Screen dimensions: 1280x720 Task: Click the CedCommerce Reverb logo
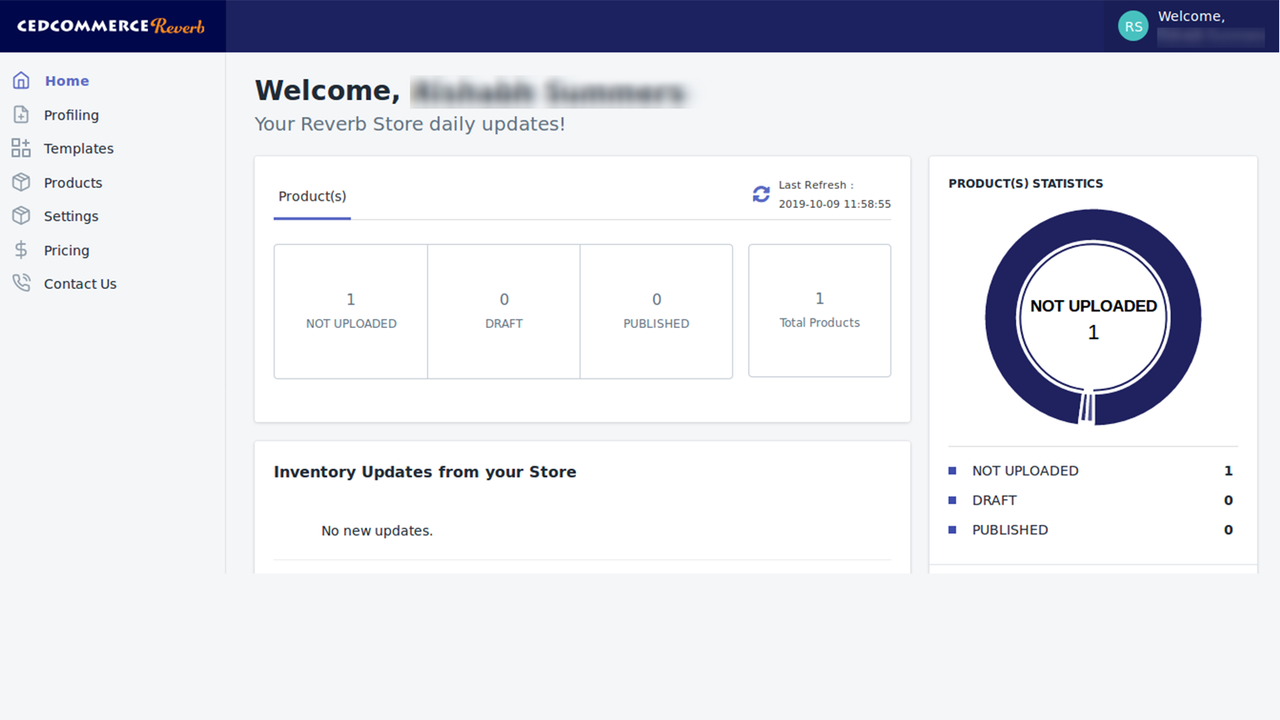tap(112, 26)
